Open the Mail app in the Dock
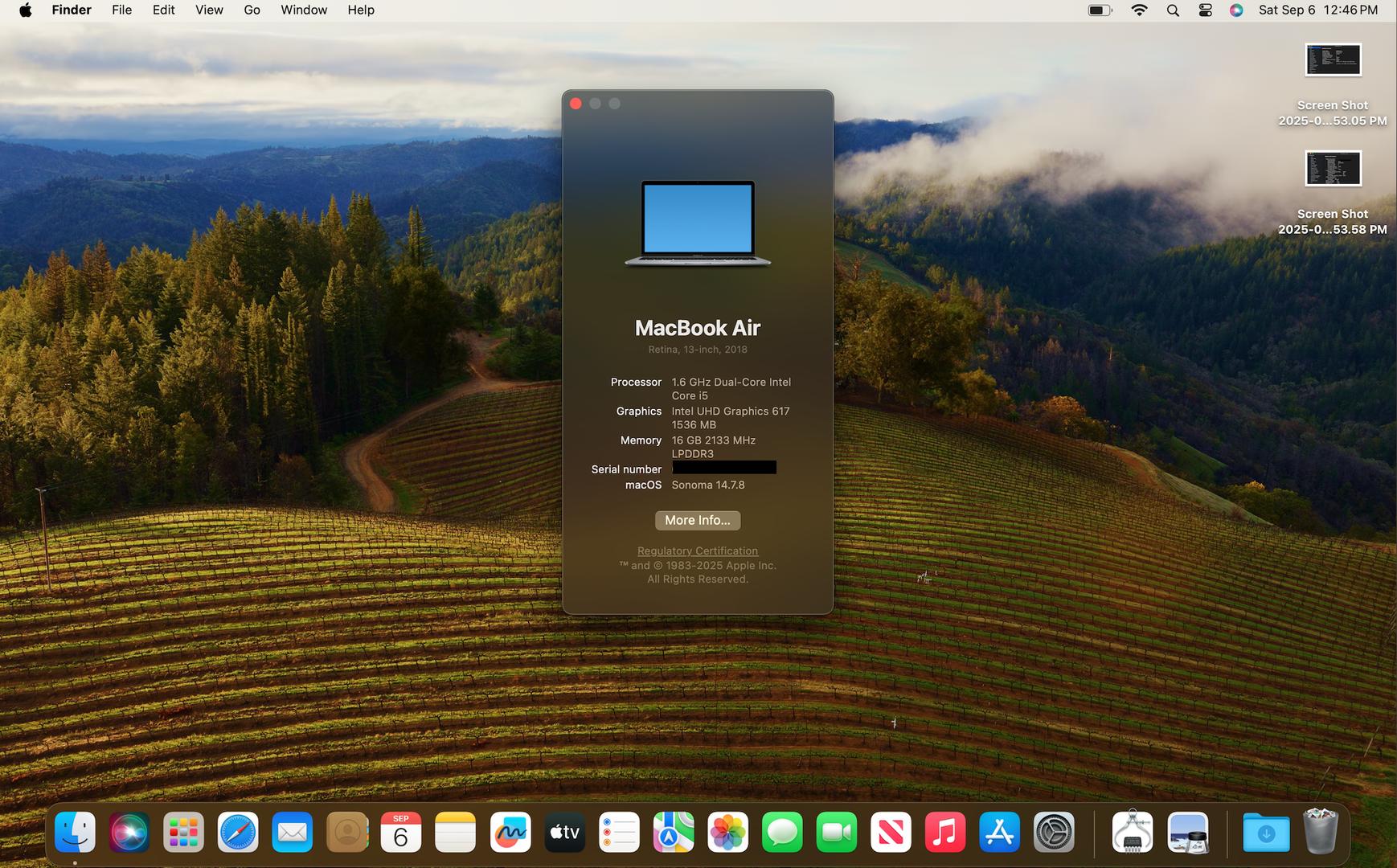 [293, 832]
